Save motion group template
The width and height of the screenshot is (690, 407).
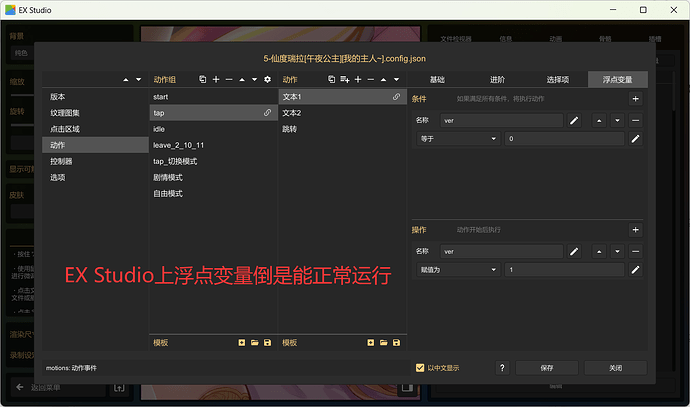267,342
